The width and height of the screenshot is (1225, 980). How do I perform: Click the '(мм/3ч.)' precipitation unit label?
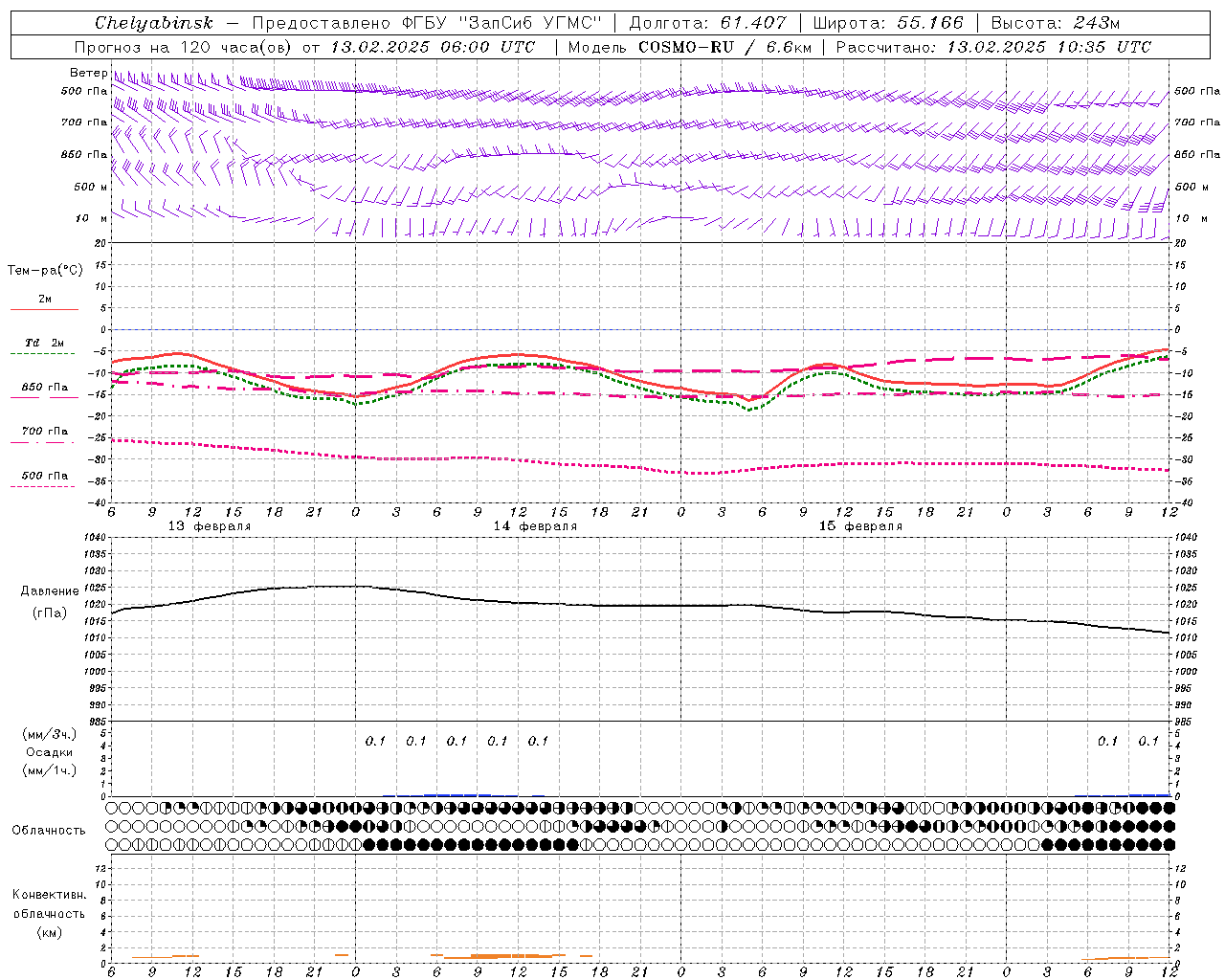[50, 734]
